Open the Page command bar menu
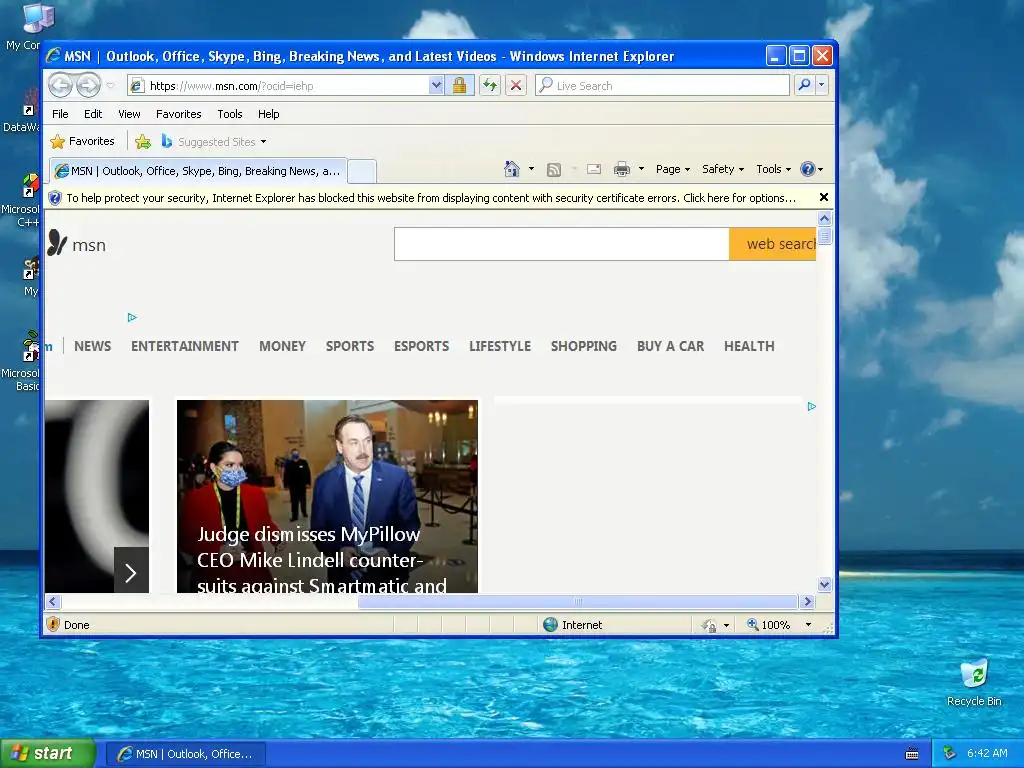This screenshot has height=768, width=1024. (673, 169)
